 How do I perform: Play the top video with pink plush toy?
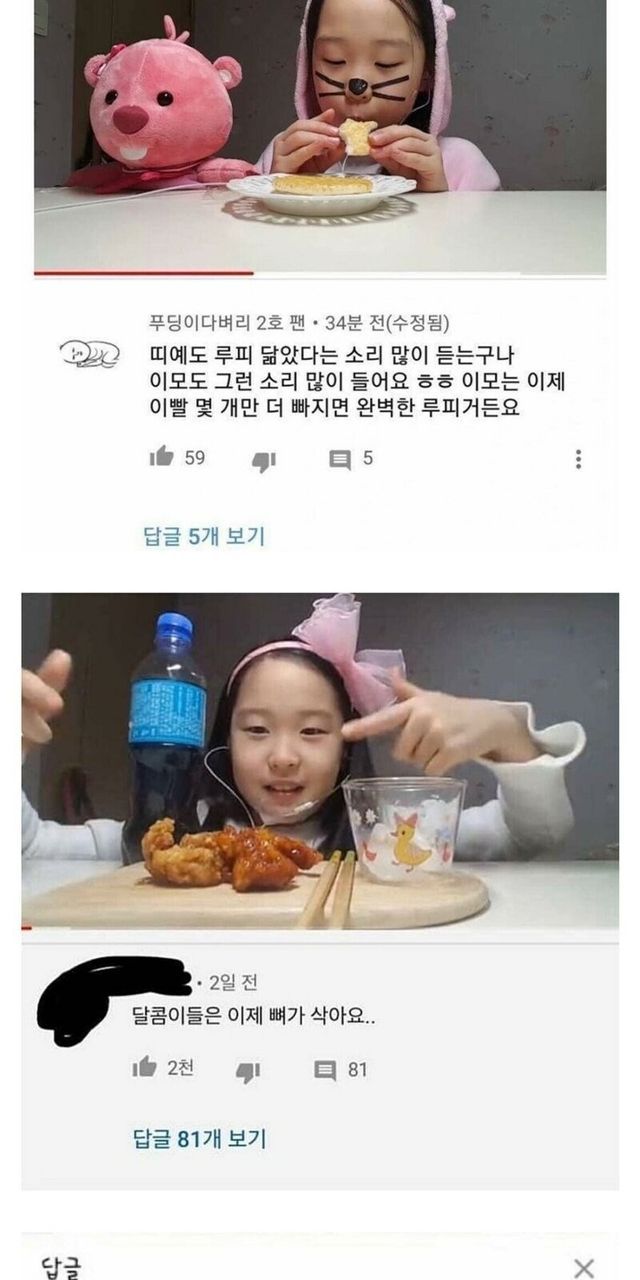tap(320, 135)
